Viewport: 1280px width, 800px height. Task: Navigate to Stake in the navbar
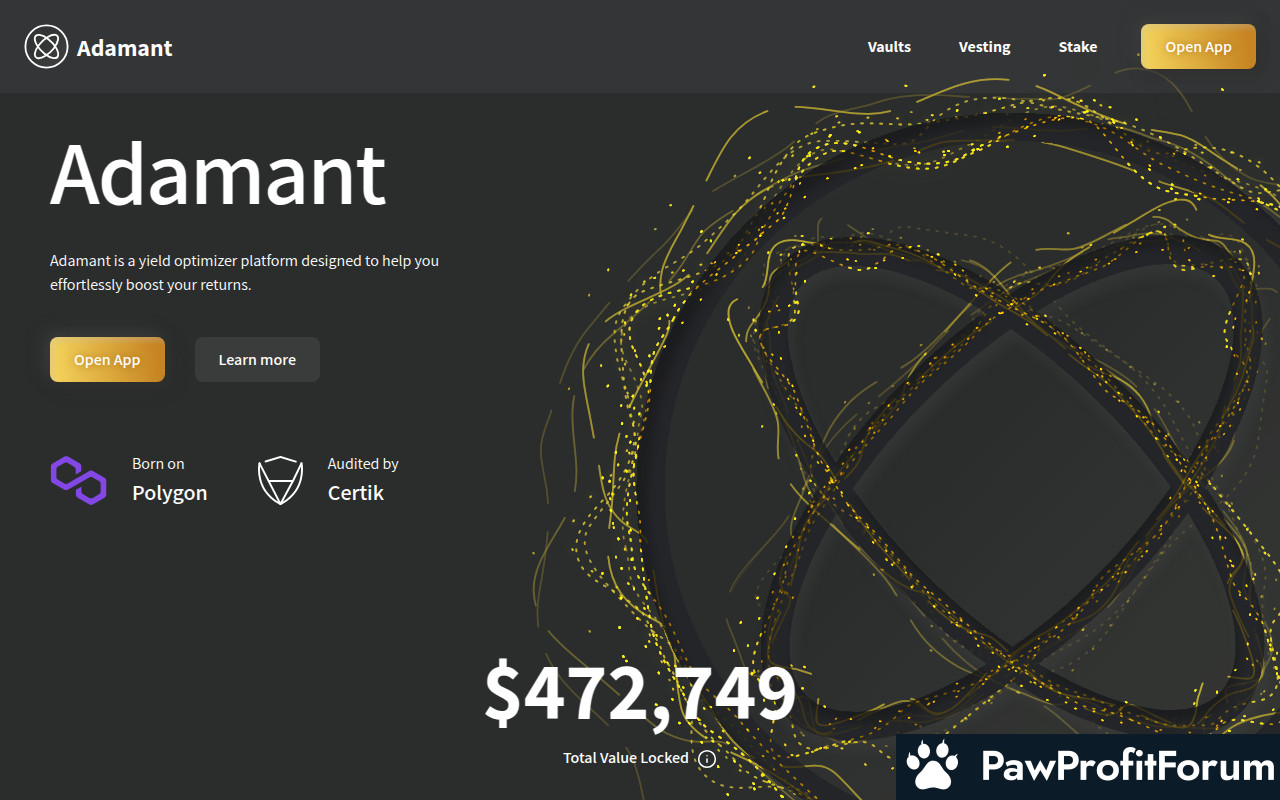(x=1077, y=47)
